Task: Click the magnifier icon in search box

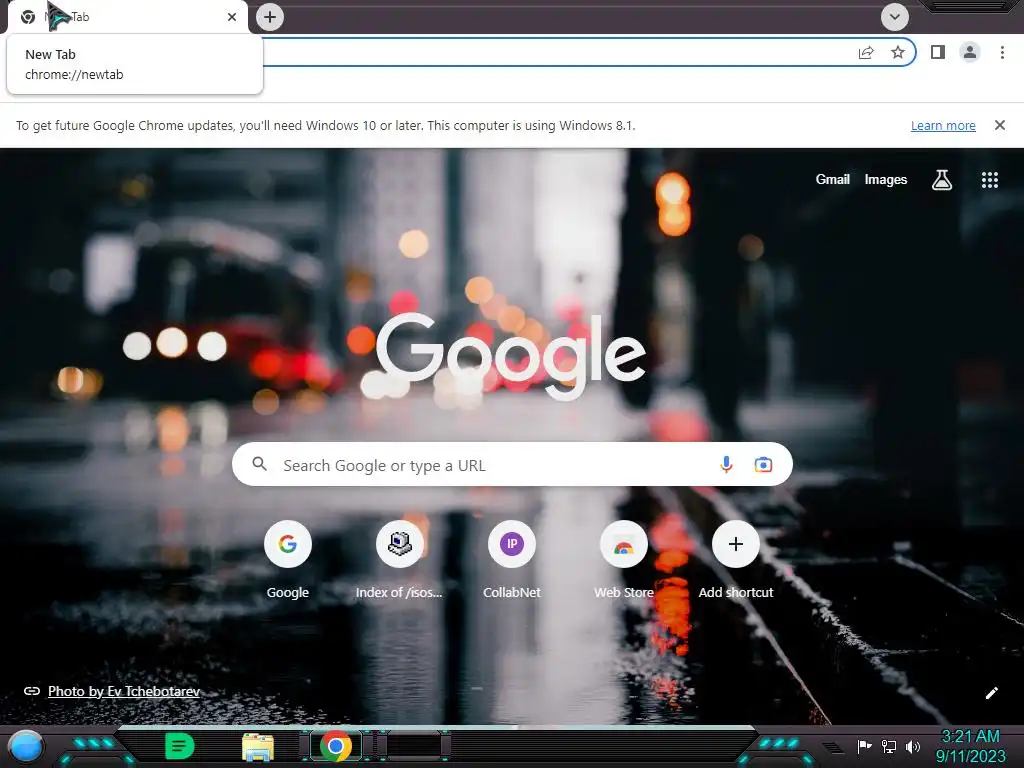Action: point(259,464)
